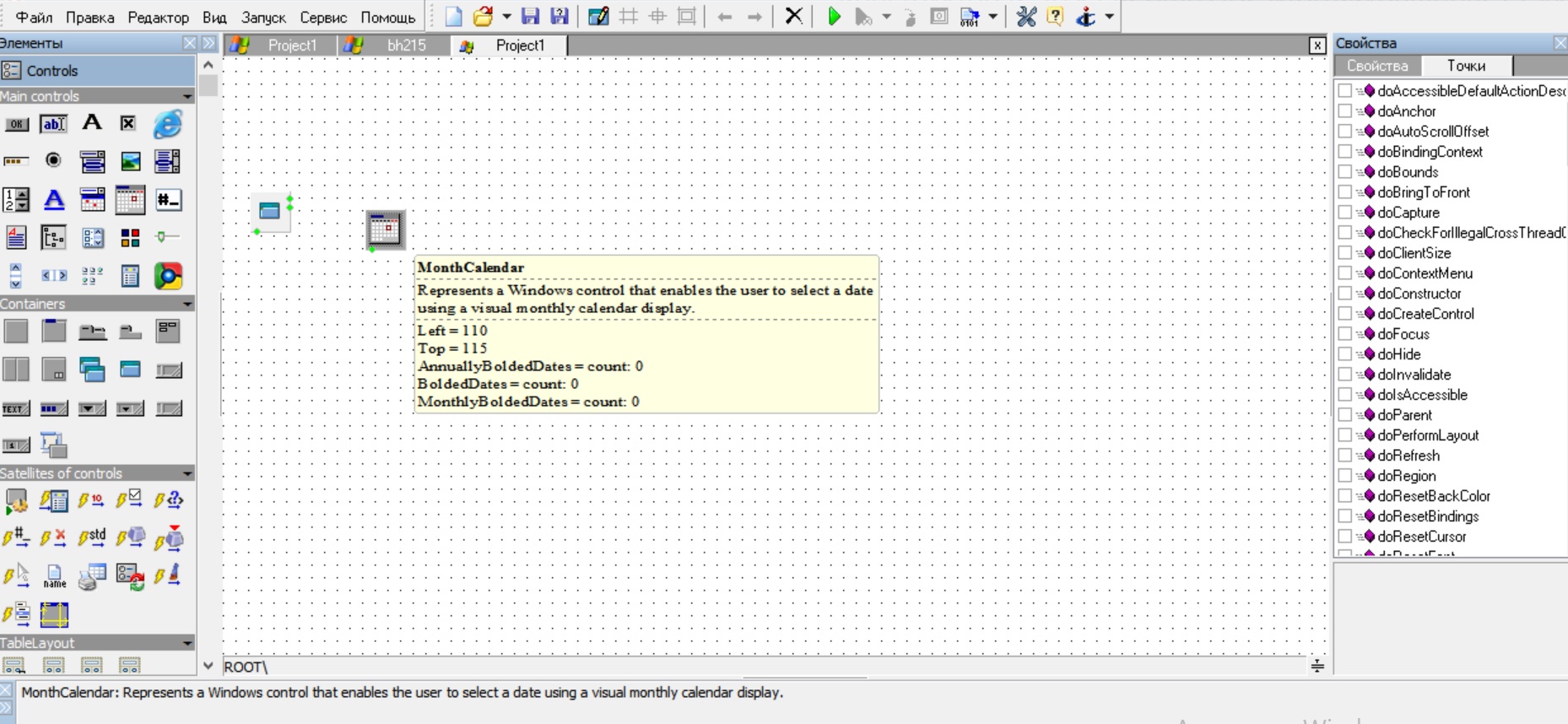The width and height of the screenshot is (1568, 724).
Task: Tick the doRefresh checkbox
Action: (x=1345, y=455)
